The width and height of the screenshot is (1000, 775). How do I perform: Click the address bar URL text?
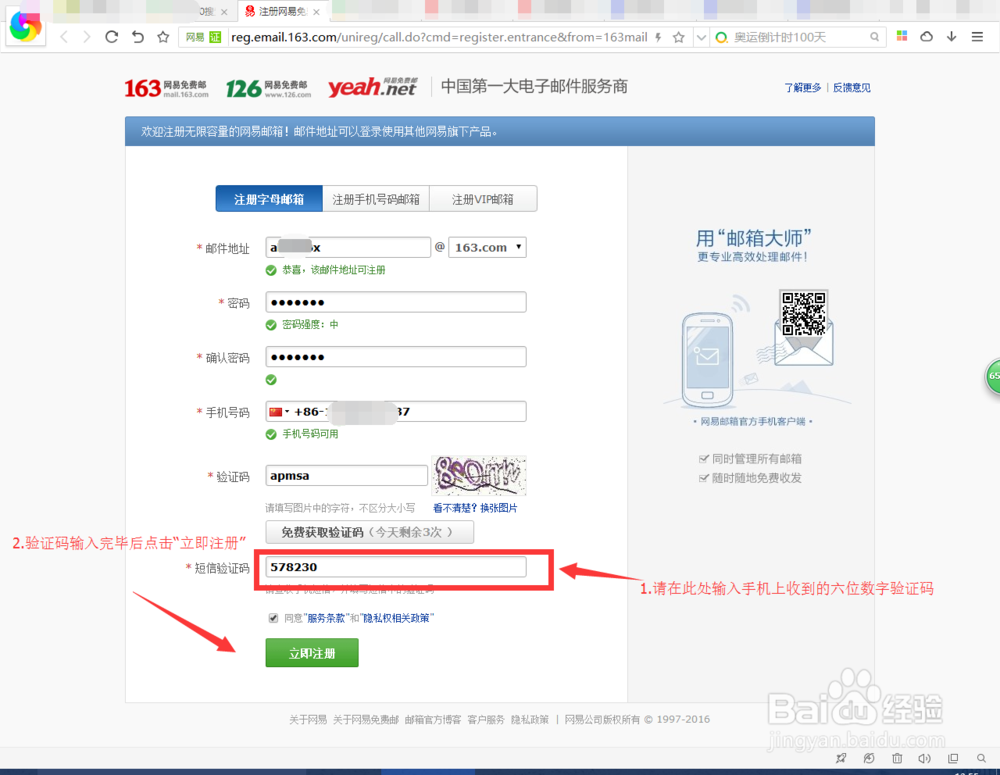point(439,37)
